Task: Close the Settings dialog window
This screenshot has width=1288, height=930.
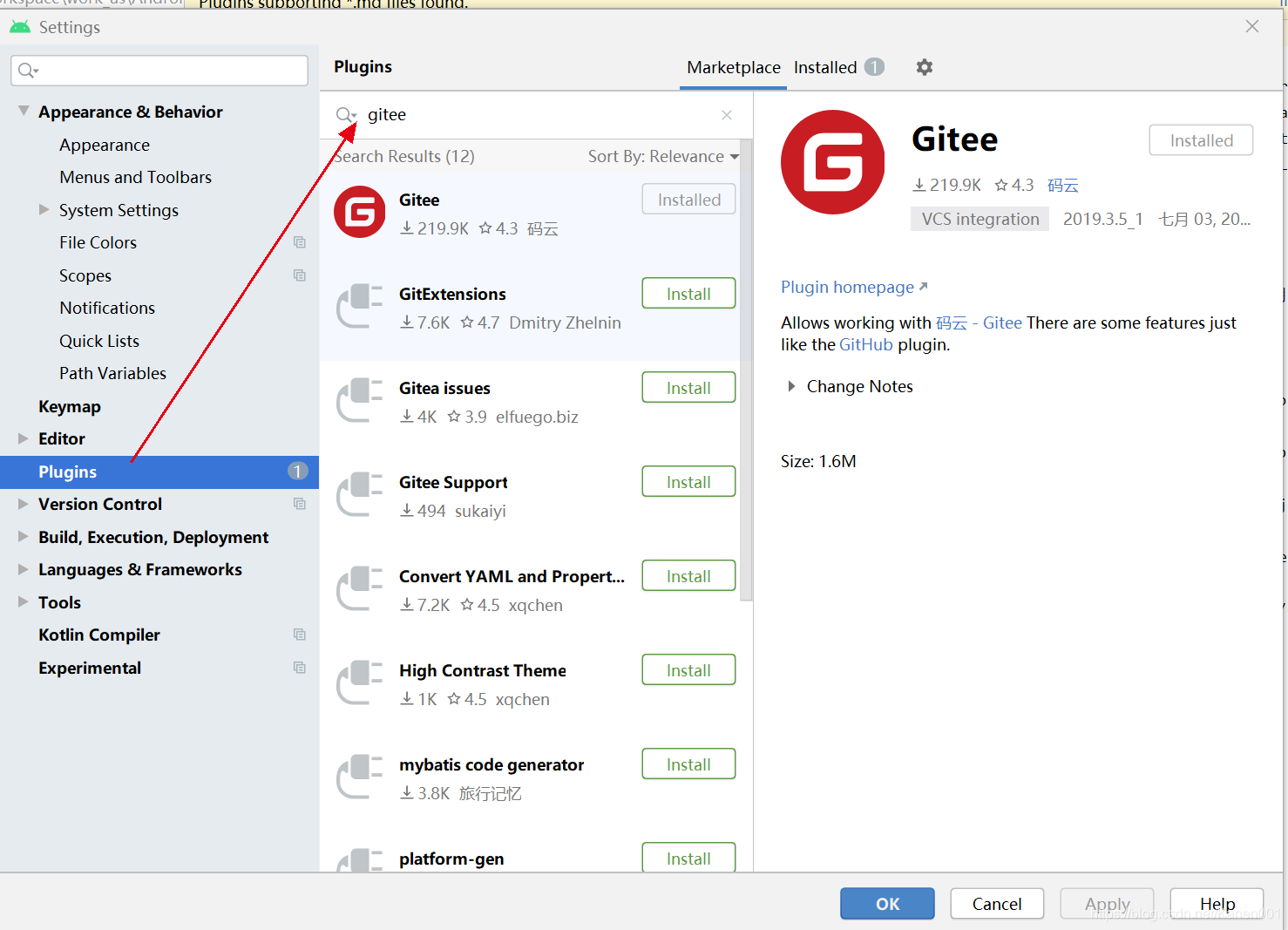Action: pyautogui.click(x=1252, y=26)
